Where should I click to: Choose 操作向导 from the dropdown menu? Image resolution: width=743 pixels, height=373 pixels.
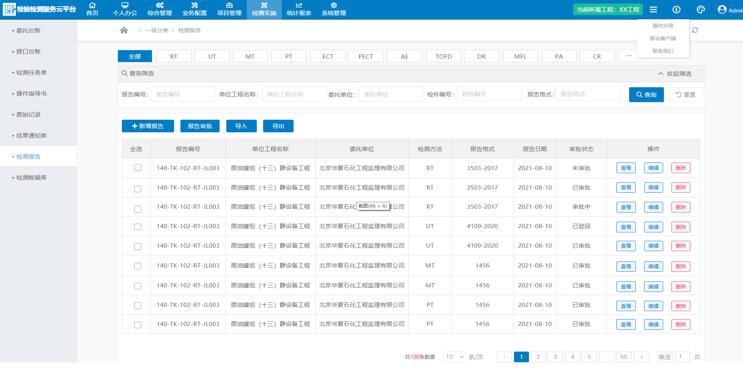coord(662,26)
